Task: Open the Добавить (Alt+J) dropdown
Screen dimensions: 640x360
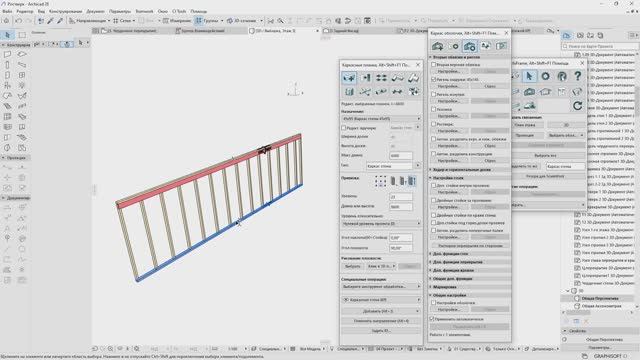Action: click(x=381, y=311)
